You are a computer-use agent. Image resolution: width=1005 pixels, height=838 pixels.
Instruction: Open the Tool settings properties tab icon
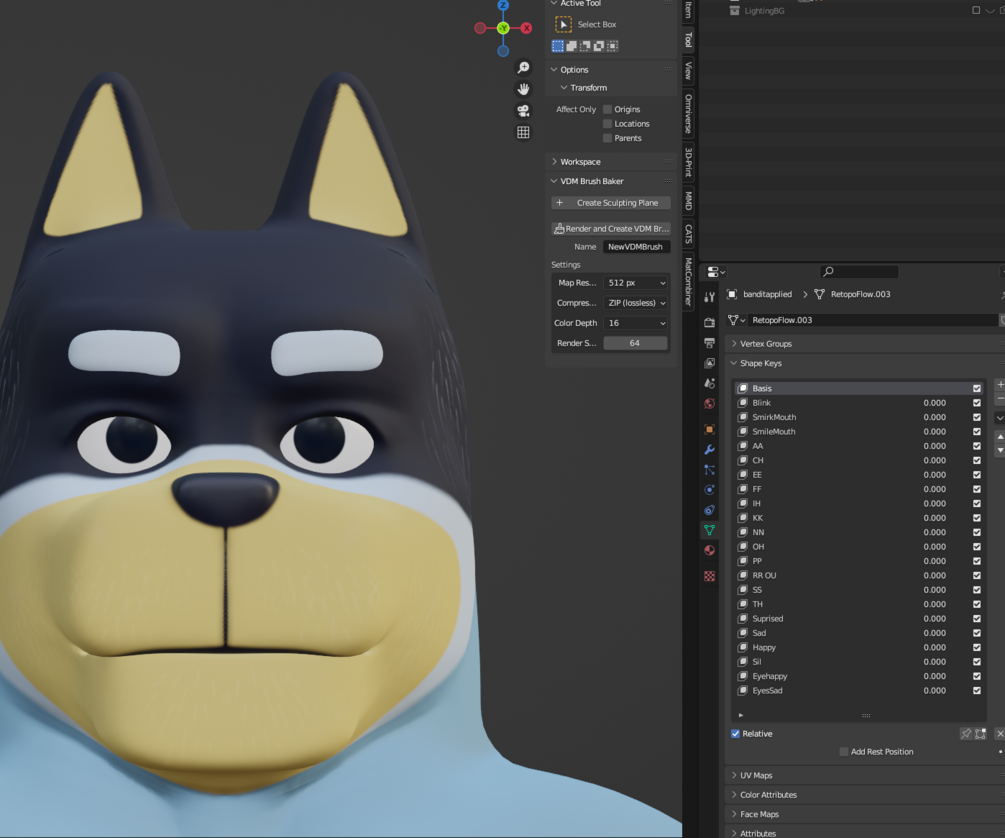tap(710, 297)
